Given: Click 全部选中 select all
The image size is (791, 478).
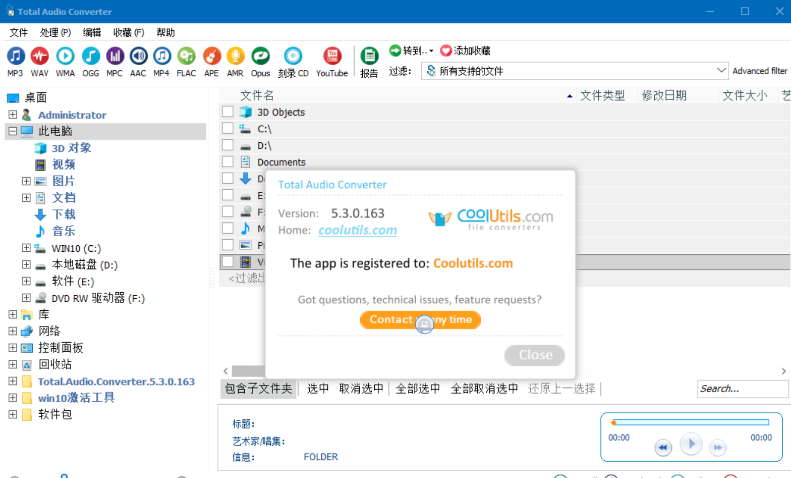Looking at the screenshot, I should tap(418, 389).
